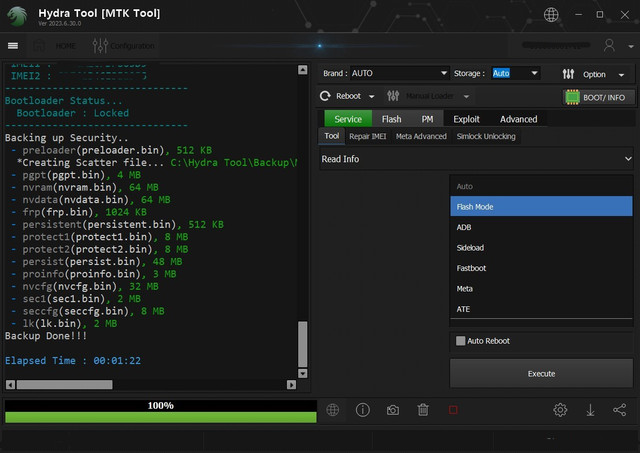Image resolution: width=640 pixels, height=453 pixels.
Task: Expand the Option dropdown arrow
Action: click(621, 75)
